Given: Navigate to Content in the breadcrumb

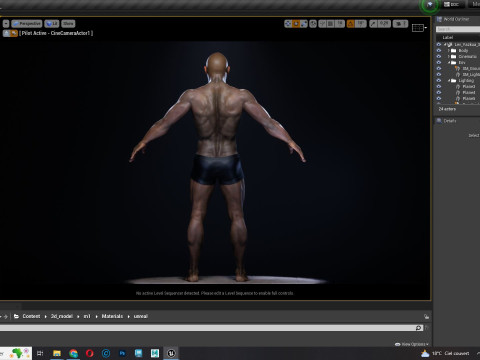Looking at the screenshot, I should click(x=31, y=316).
